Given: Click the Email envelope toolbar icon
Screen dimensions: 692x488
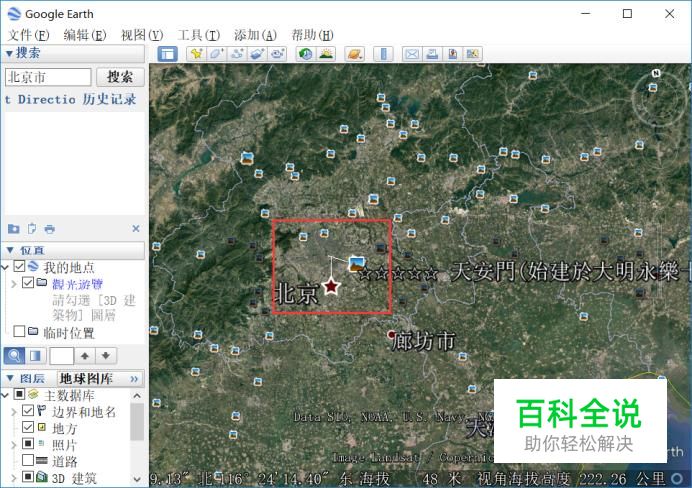Looking at the screenshot, I should point(412,54).
